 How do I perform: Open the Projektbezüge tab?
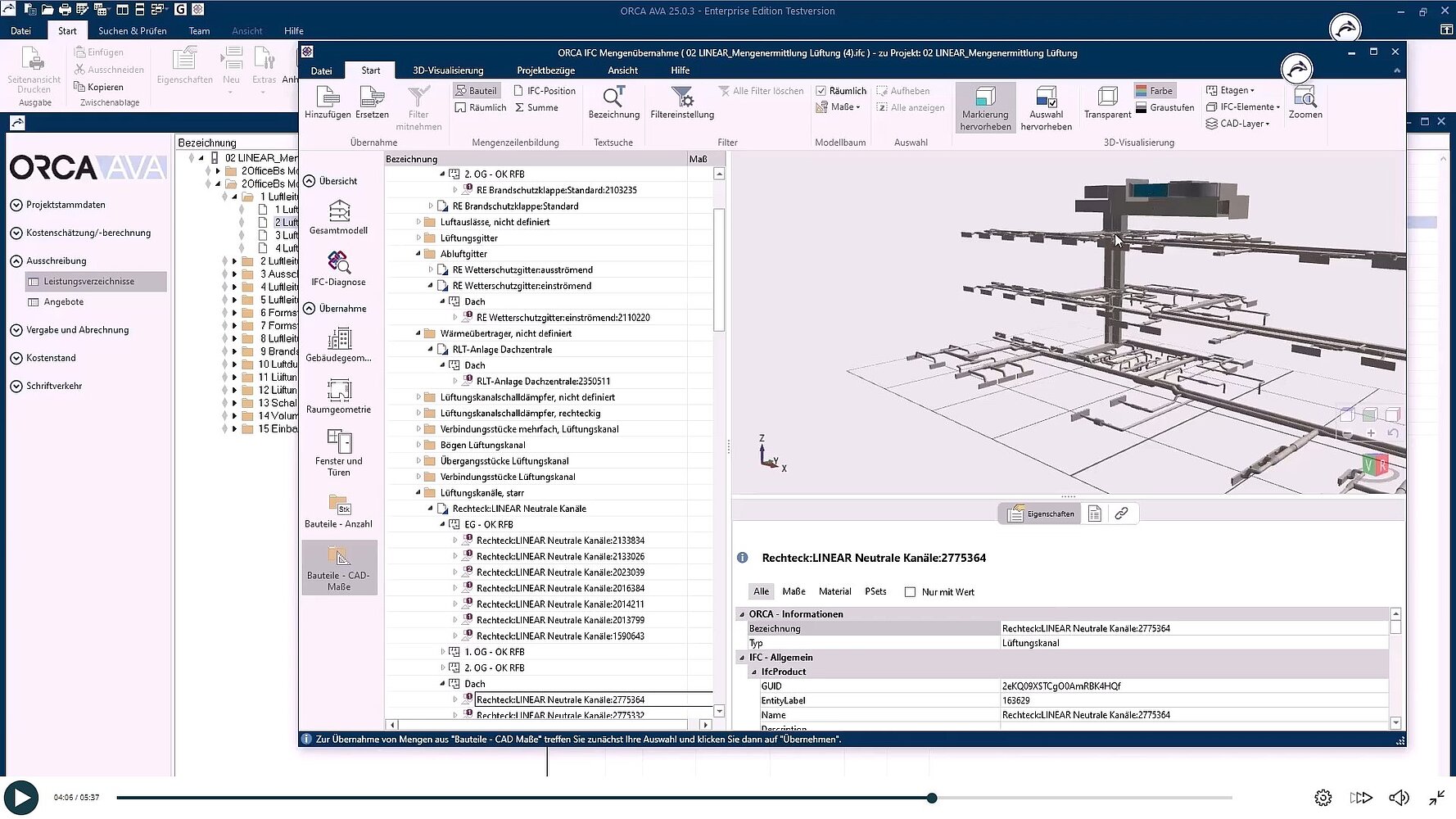coord(545,70)
